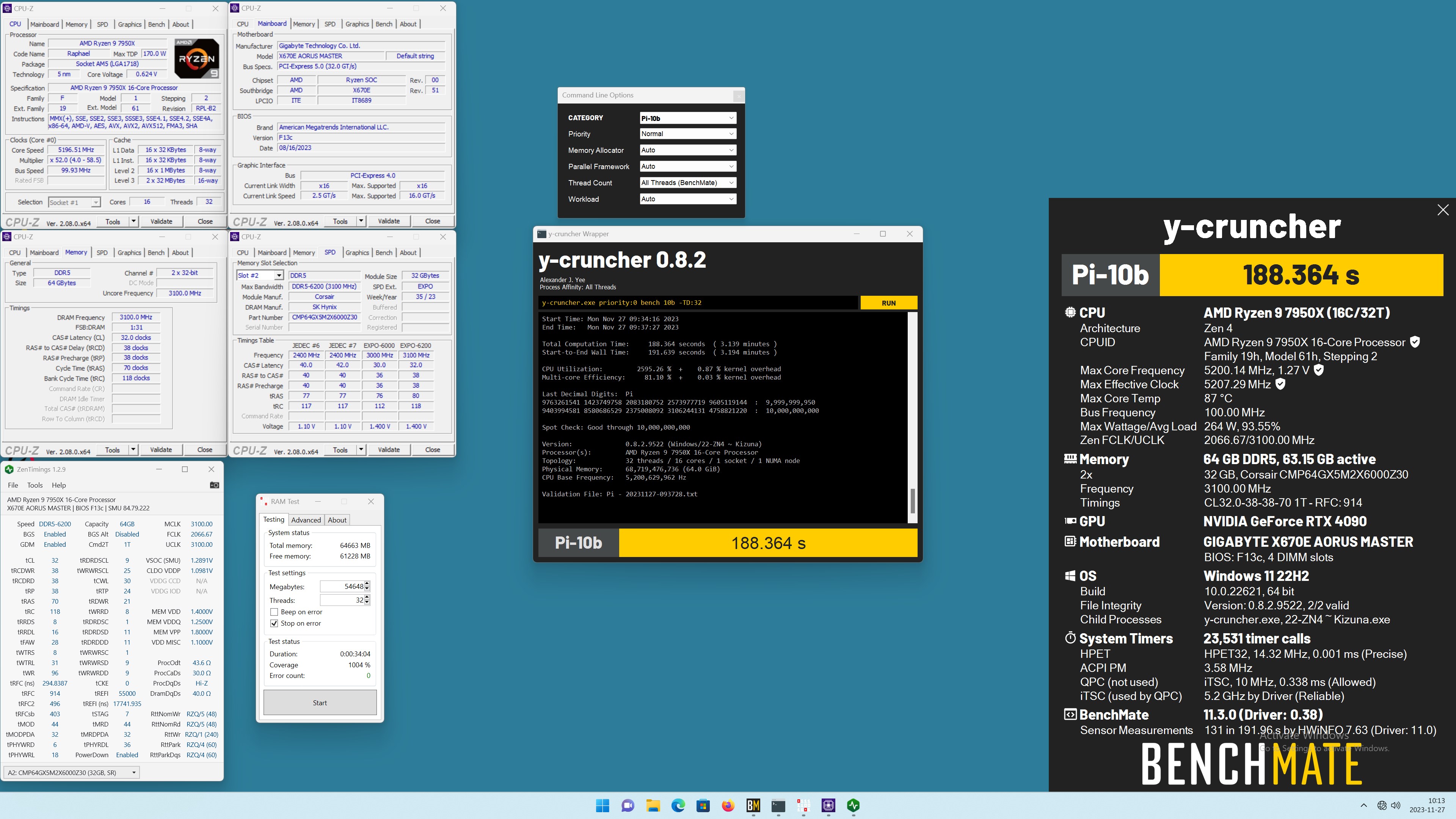The width and height of the screenshot is (1456, 819).
Task: Click ZenTimings screenshot camera icon
Action: pyautogui.click(x=214, y=485)
